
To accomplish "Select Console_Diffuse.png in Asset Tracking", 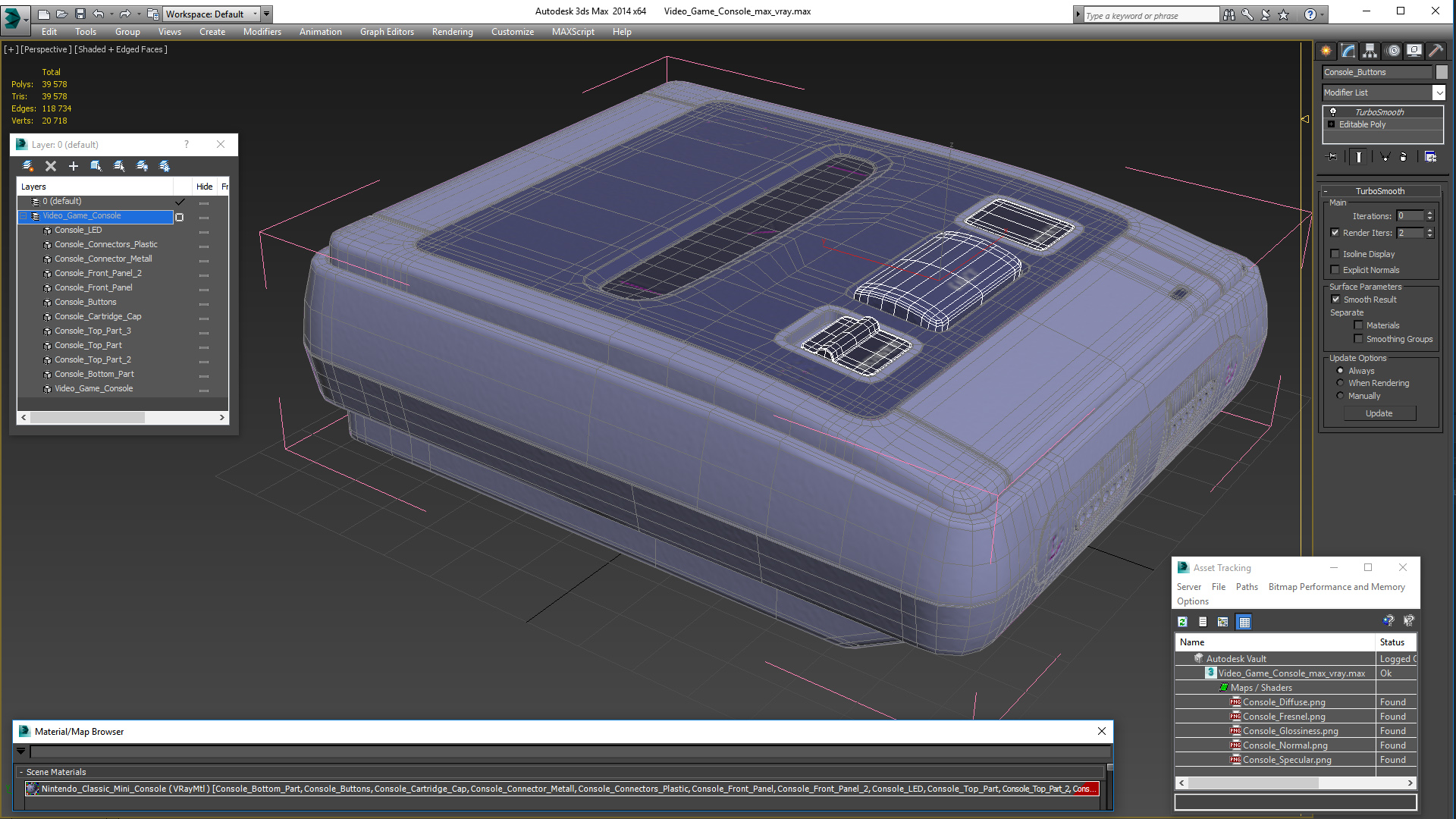I will [x=1284, y=702].
